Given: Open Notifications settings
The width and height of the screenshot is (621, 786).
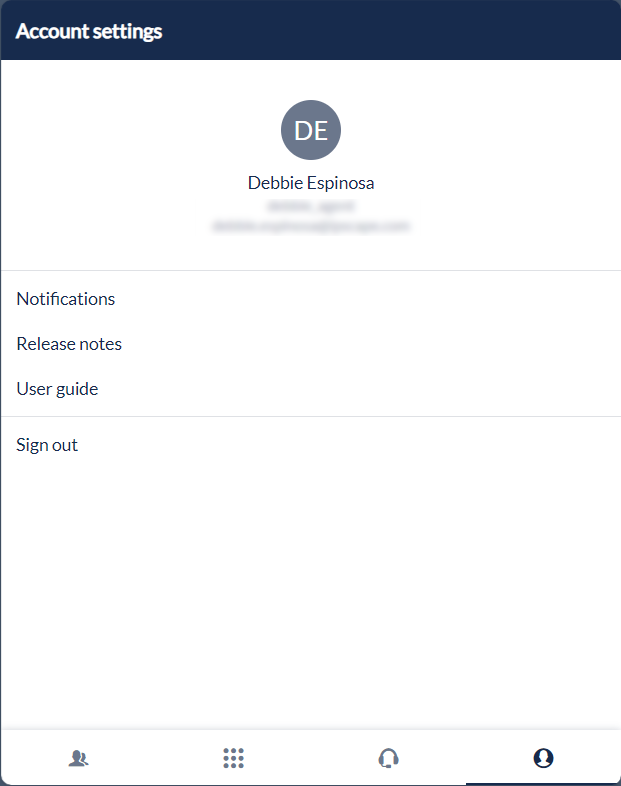Looking at the screenshot, I should 66,299.
